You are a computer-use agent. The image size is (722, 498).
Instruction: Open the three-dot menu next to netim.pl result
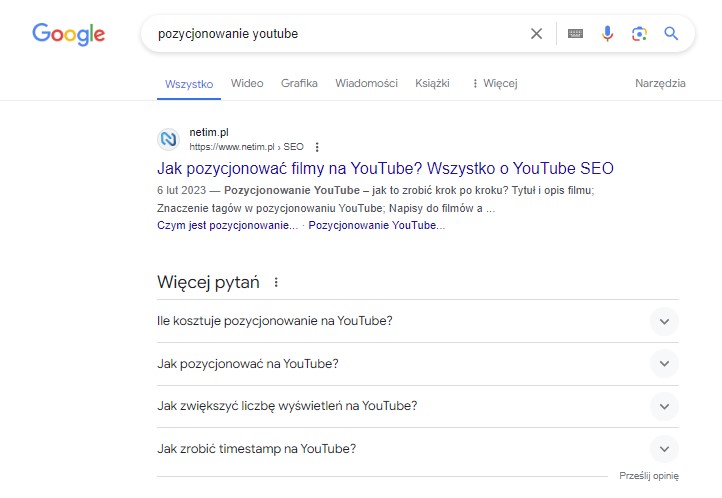[x=317, y=147]
